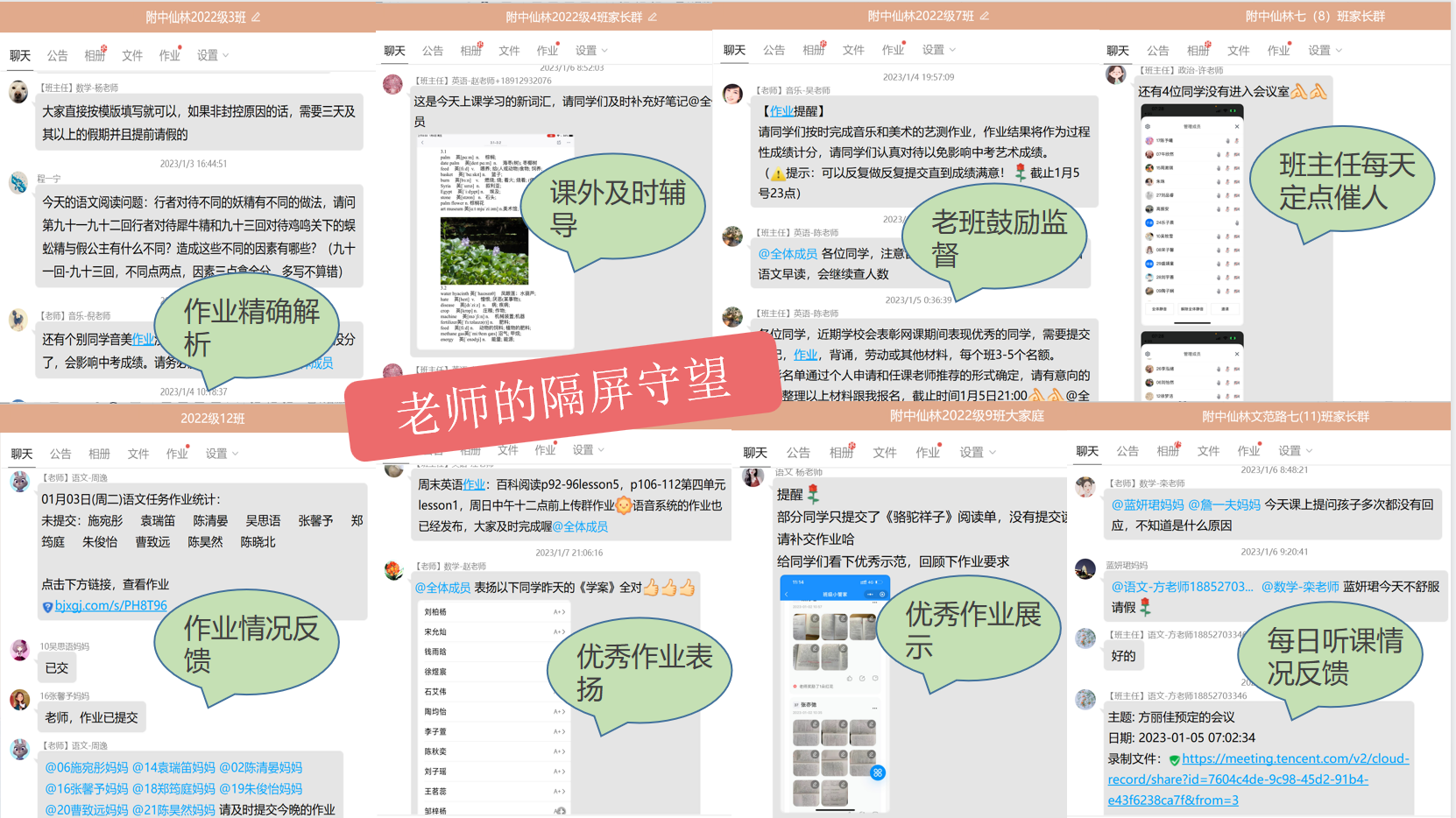Open the top meeting participants screenshot in 七（8）班家长群

1191,215
